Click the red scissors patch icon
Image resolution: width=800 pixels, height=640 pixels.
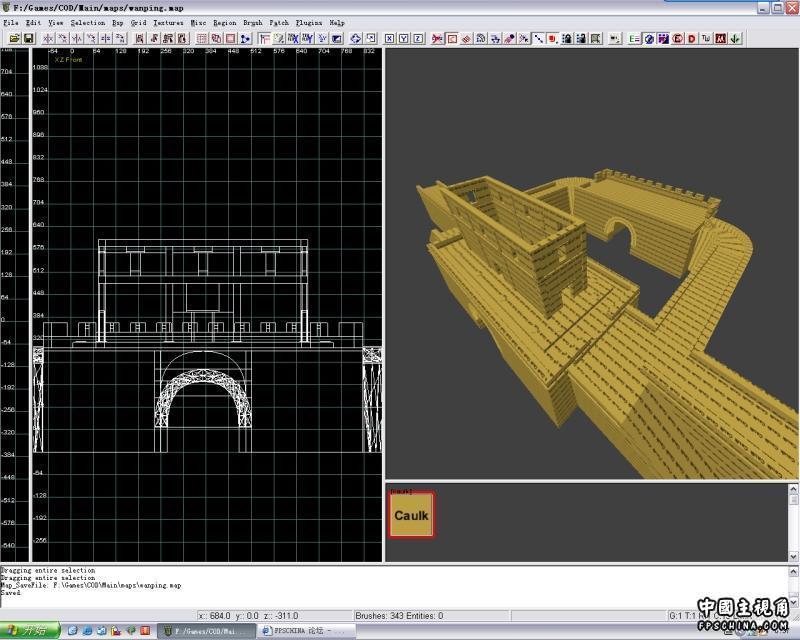coord(437,38)
